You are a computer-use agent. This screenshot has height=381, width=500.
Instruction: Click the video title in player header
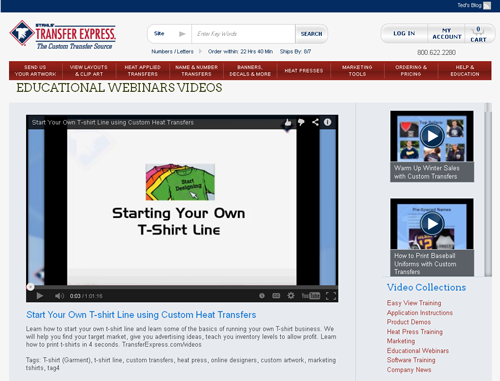coord(113,122)
